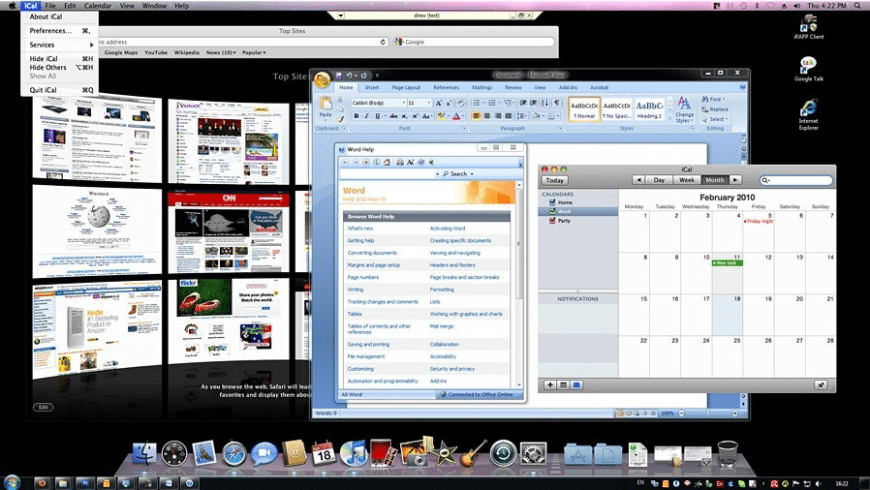Click the Underline icon in Word ribbon

[x=377, y=116]
